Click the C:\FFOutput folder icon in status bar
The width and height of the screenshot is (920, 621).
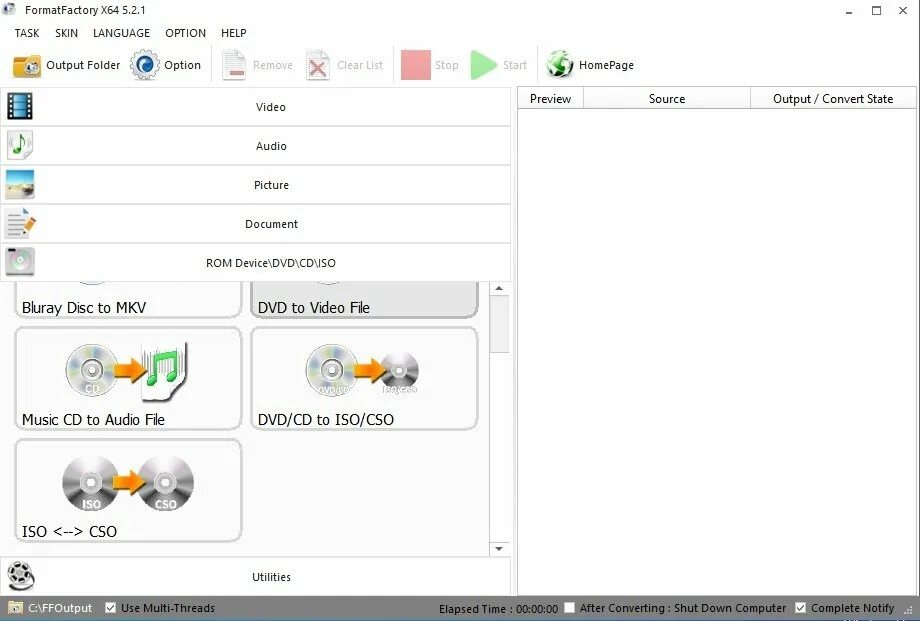pos(16,608)
